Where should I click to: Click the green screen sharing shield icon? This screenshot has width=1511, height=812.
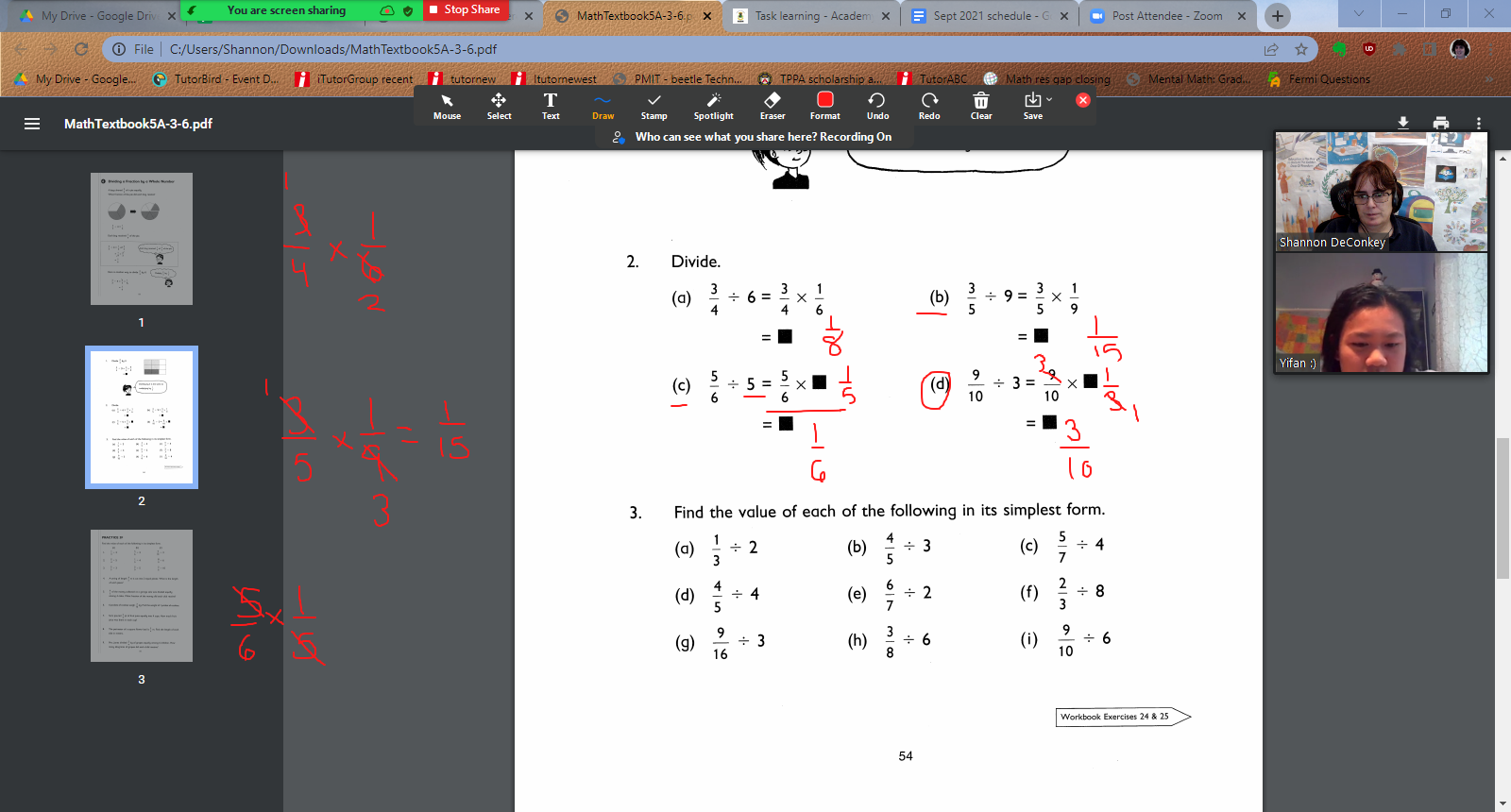(408, 10)
